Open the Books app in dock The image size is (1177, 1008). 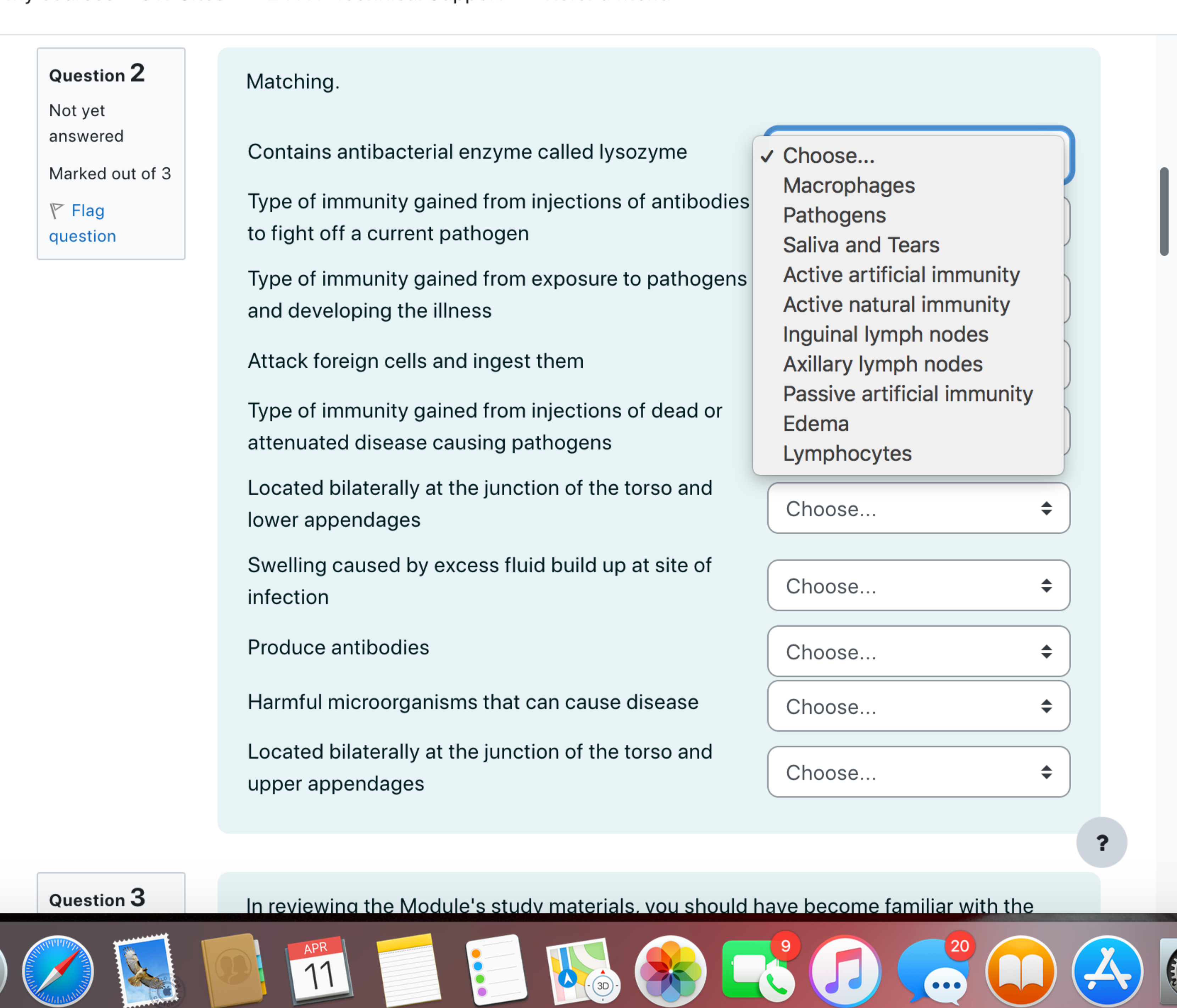(1021, 970)
